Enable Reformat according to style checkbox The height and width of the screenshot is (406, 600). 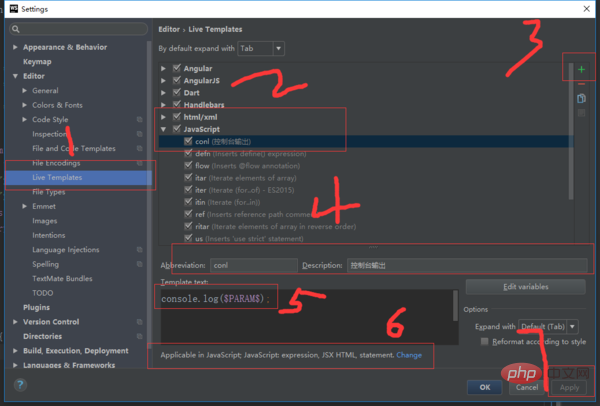484,341
